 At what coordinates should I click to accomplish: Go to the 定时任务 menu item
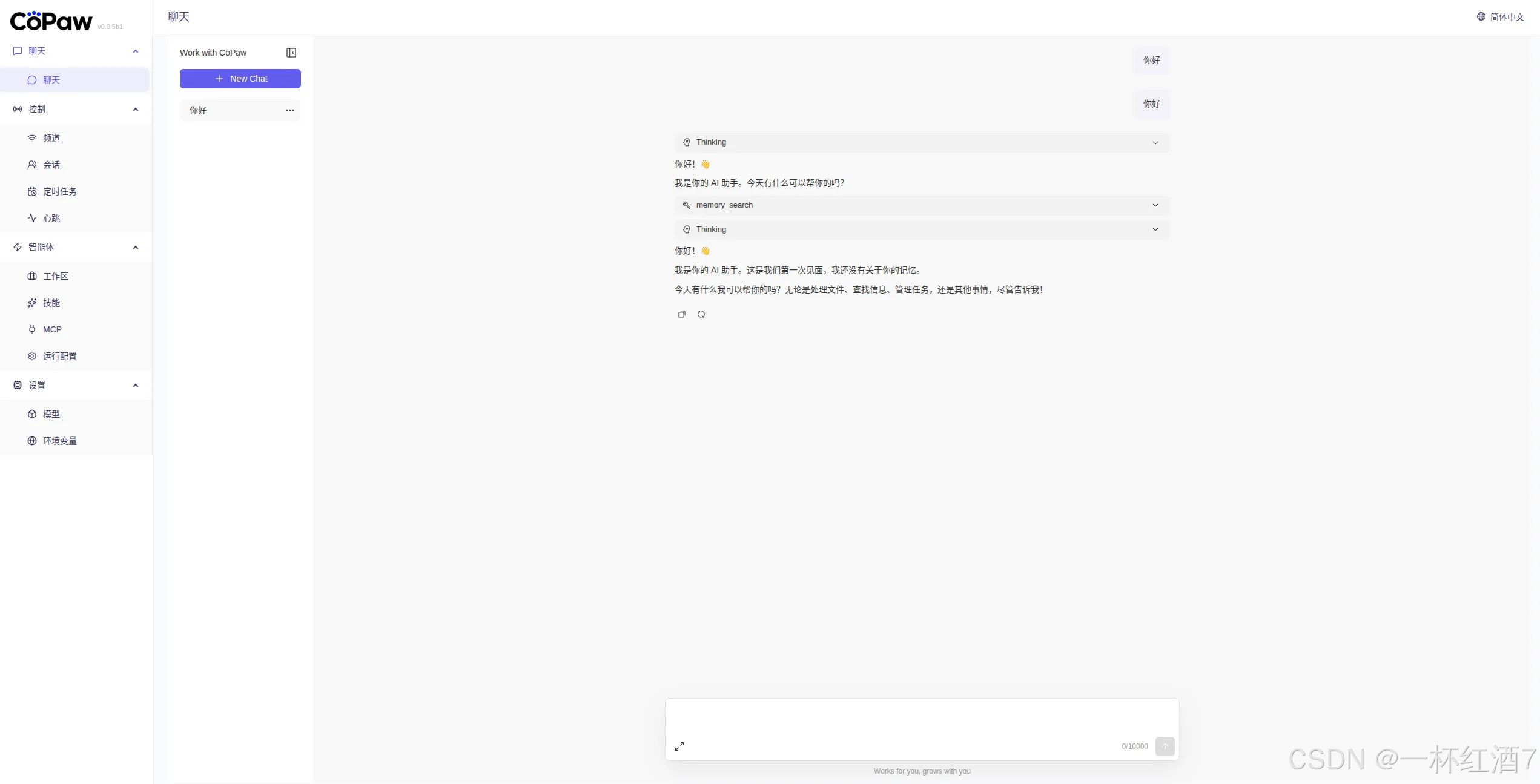tap(59, 191)
